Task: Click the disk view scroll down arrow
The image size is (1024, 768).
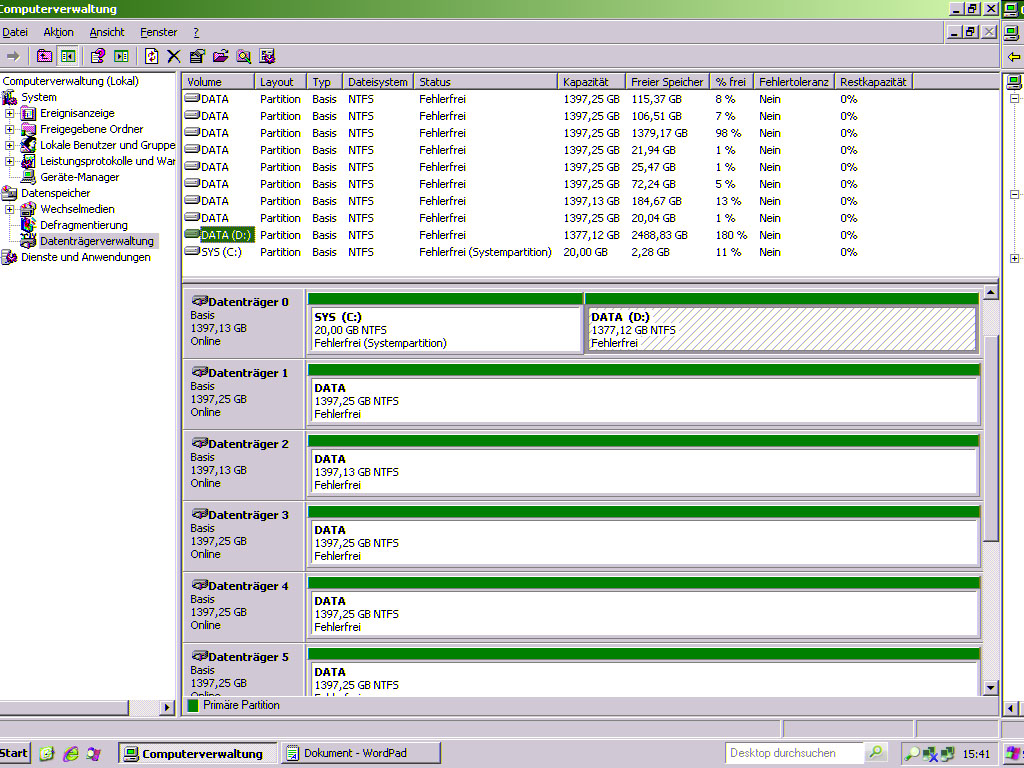Action: pyautogui.click(x=990, y=688)
